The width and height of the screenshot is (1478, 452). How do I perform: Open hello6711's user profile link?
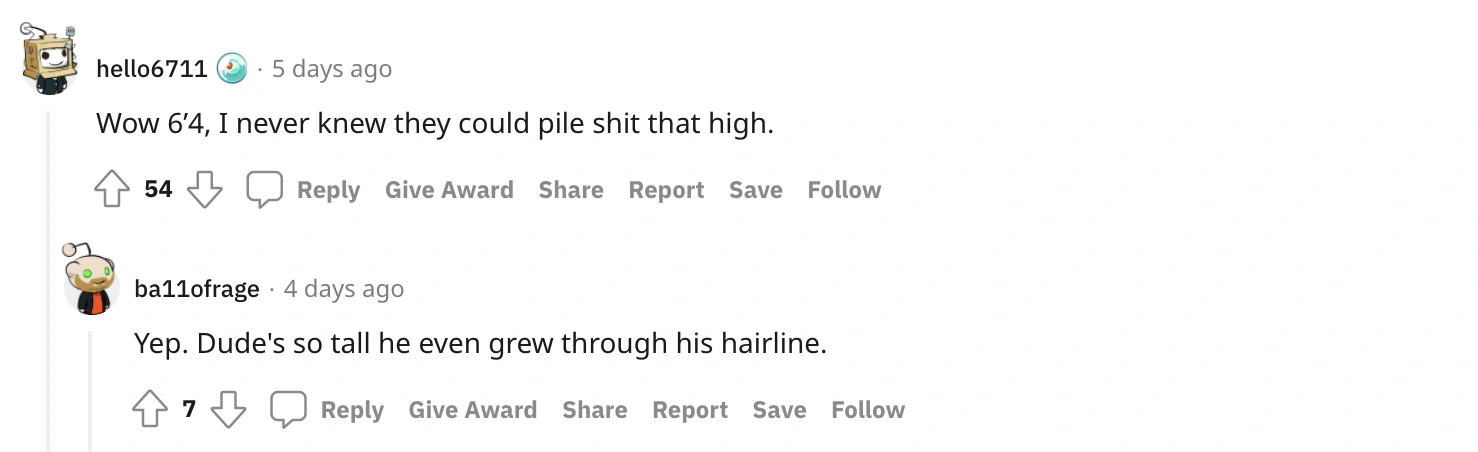[x=151, y=69]
